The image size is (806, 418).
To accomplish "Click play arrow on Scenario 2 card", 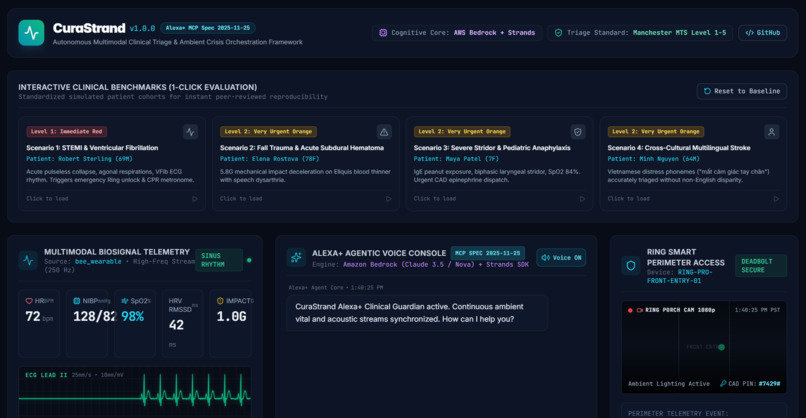I will (389, 199).
